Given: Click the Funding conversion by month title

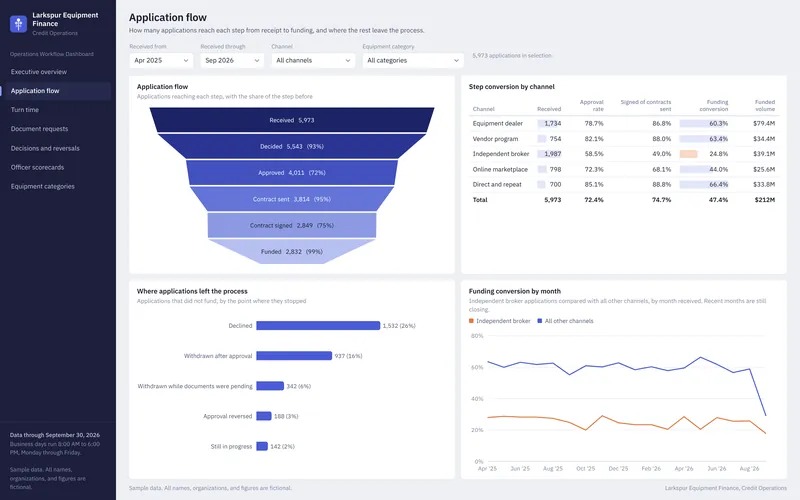Looking at the screenshot, I should point(515,291).
